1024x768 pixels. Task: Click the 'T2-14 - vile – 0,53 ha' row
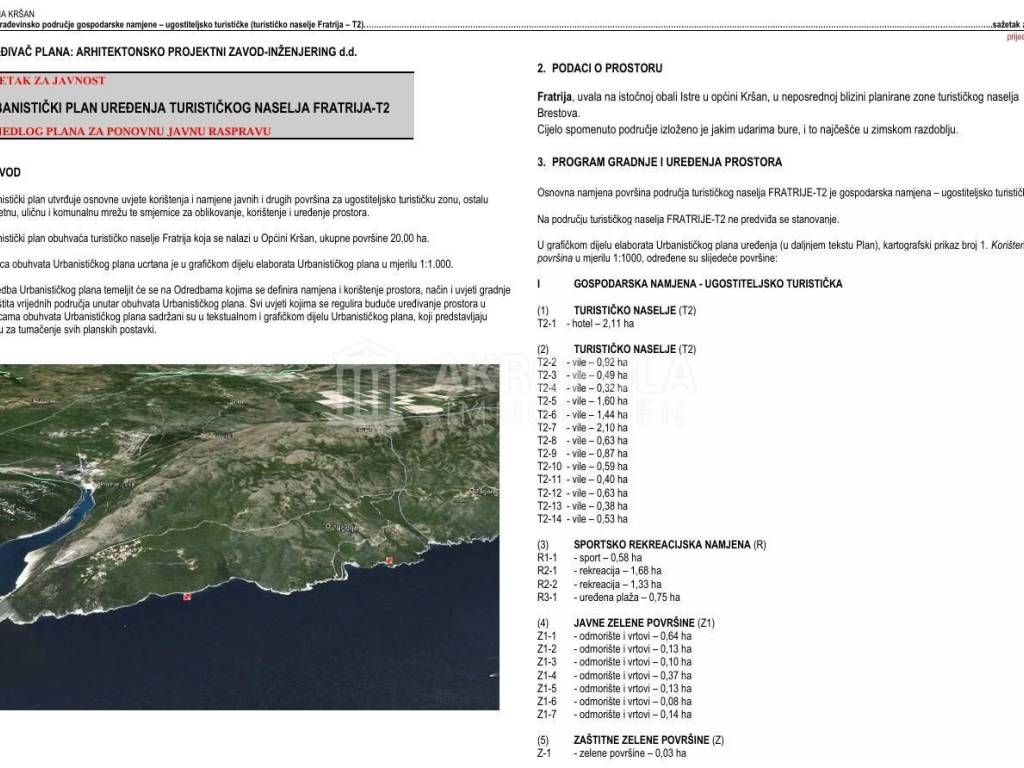[583, 518]
